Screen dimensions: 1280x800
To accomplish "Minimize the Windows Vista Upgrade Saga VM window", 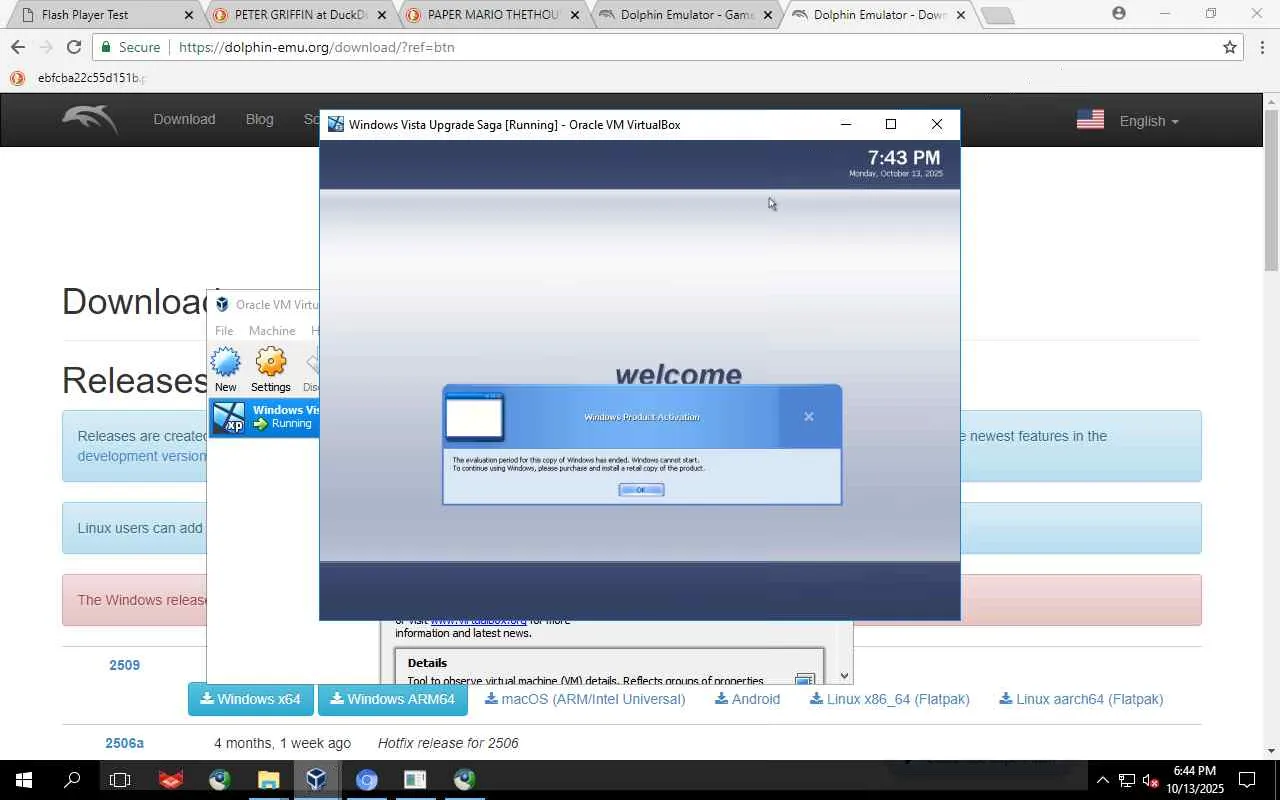I will click(846, 124).
